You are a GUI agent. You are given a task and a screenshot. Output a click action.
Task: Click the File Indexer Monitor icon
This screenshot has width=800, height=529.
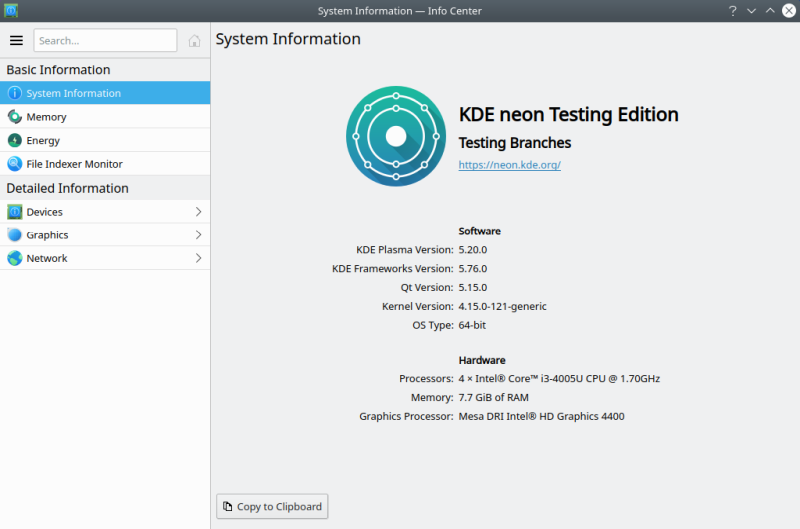pyautogui.click(x=14, y=164)
